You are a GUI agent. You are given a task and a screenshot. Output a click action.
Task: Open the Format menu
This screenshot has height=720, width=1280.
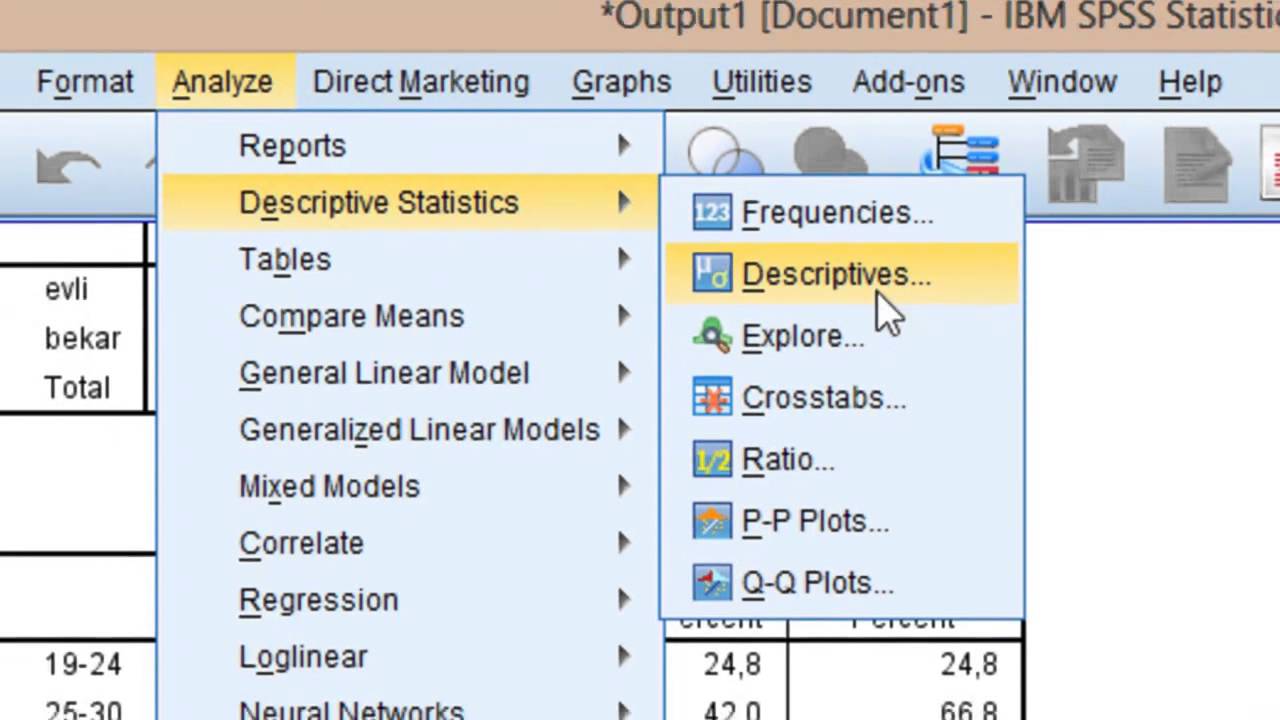(x=85, y=82)
